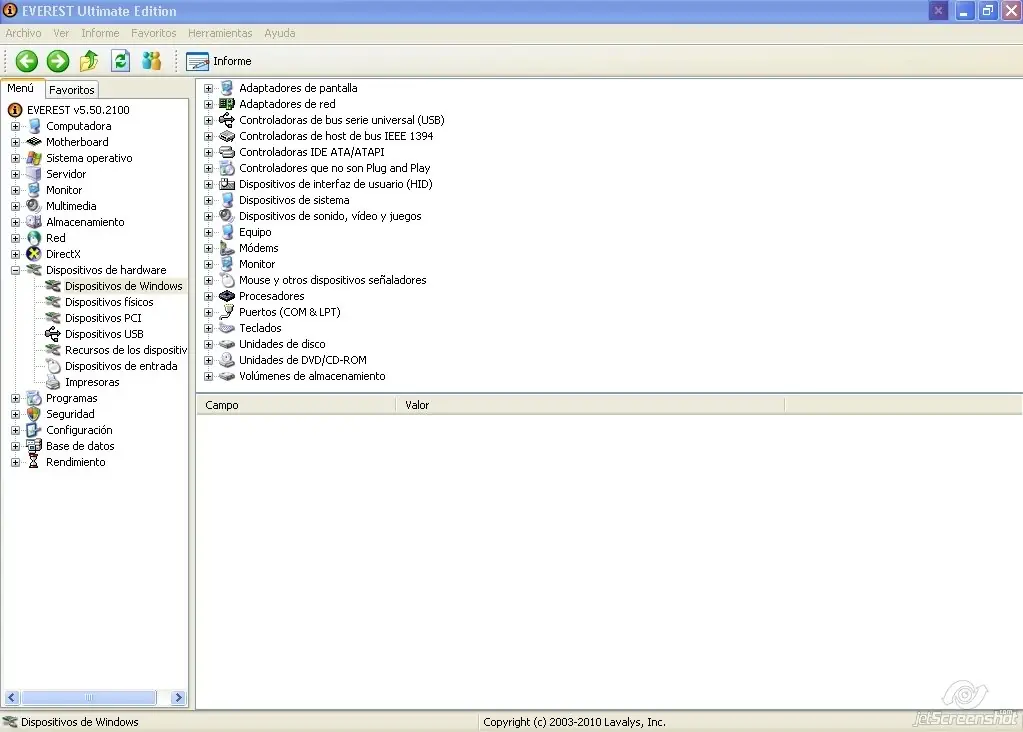Expand the Configuración tree node
The height and width of the screenshot is (732, 1023).
tap(15, 430)
